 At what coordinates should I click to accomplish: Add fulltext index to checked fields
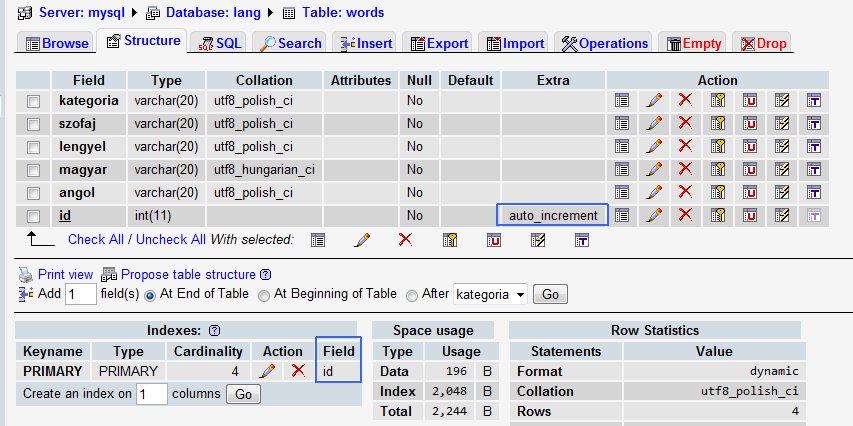582,240
